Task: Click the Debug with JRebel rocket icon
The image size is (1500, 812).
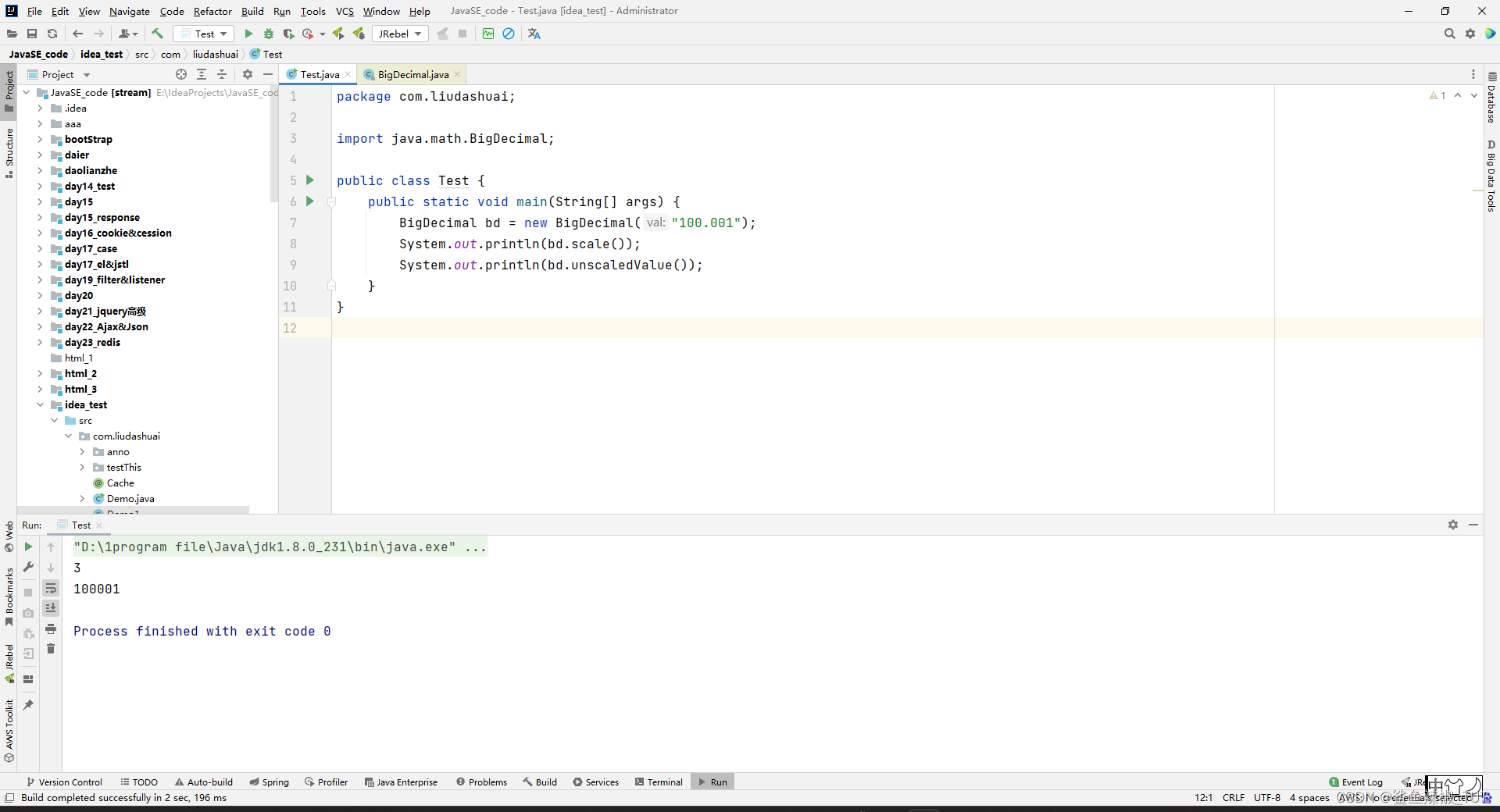Action: (359, 34)
